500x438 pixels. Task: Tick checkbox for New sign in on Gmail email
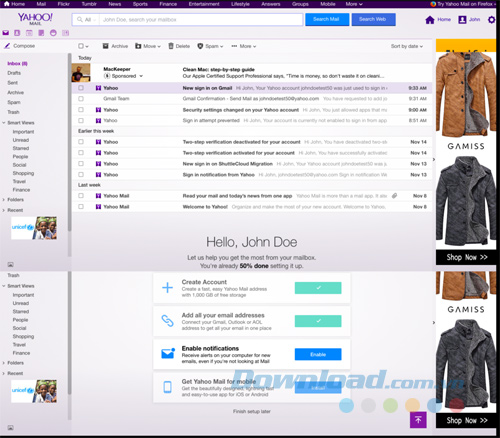[81, 88]
